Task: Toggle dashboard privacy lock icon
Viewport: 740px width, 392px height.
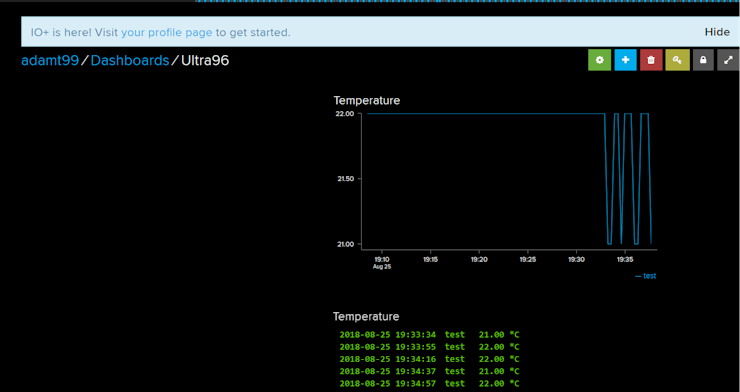Action: tap(703, 60)
